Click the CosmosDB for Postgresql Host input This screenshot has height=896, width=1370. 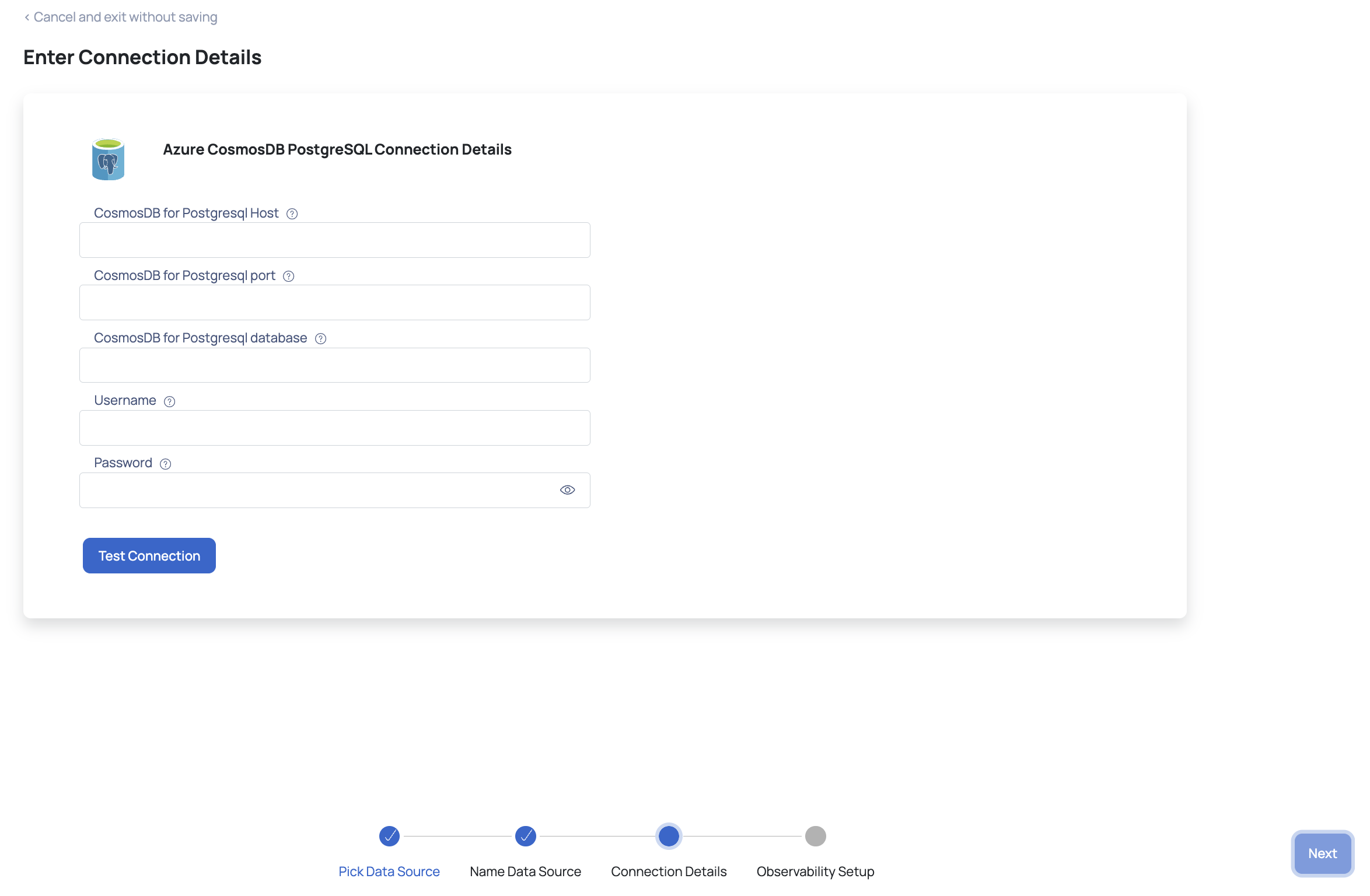tap(335, 240)
